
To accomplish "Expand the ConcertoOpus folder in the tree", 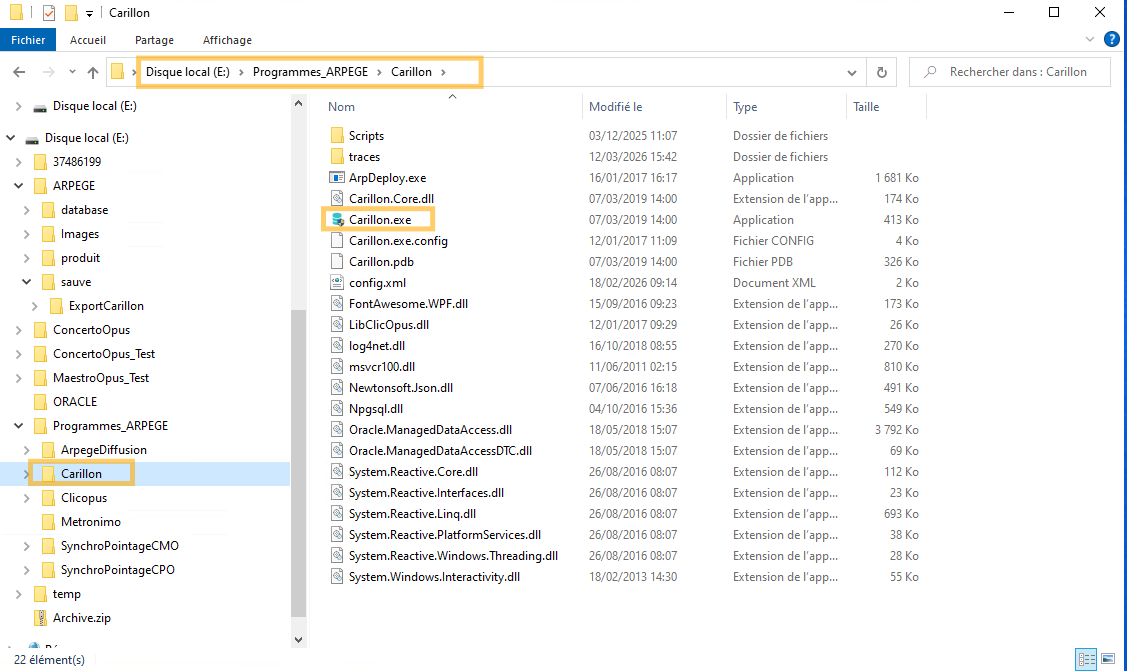I will [19, 330].
